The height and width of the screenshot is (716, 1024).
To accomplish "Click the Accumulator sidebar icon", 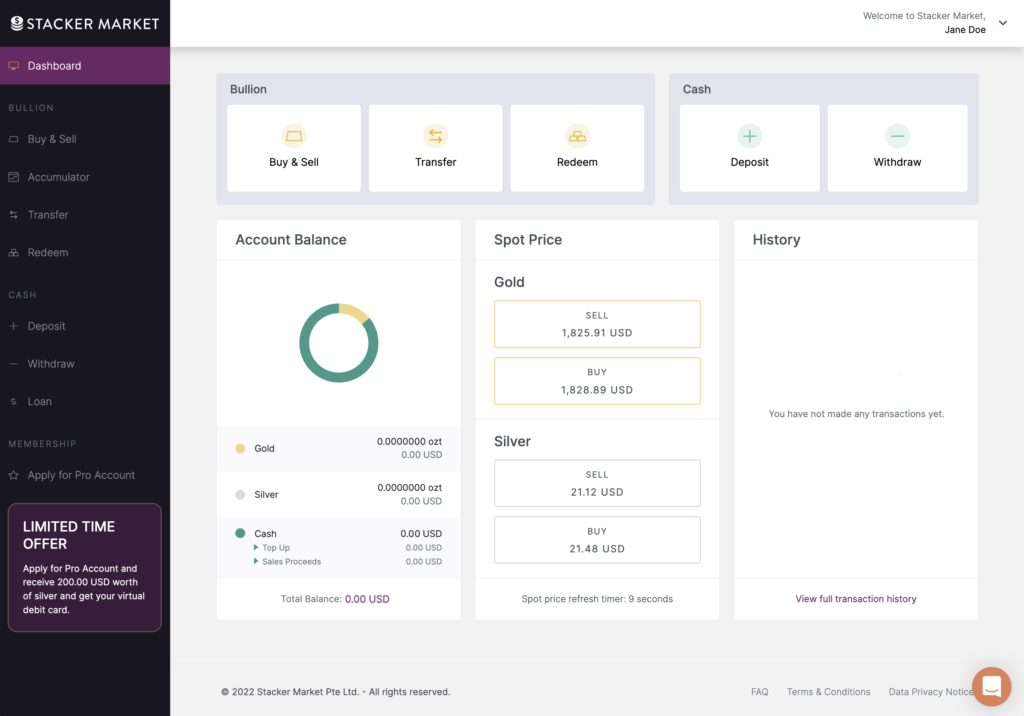I will [13, 177].
